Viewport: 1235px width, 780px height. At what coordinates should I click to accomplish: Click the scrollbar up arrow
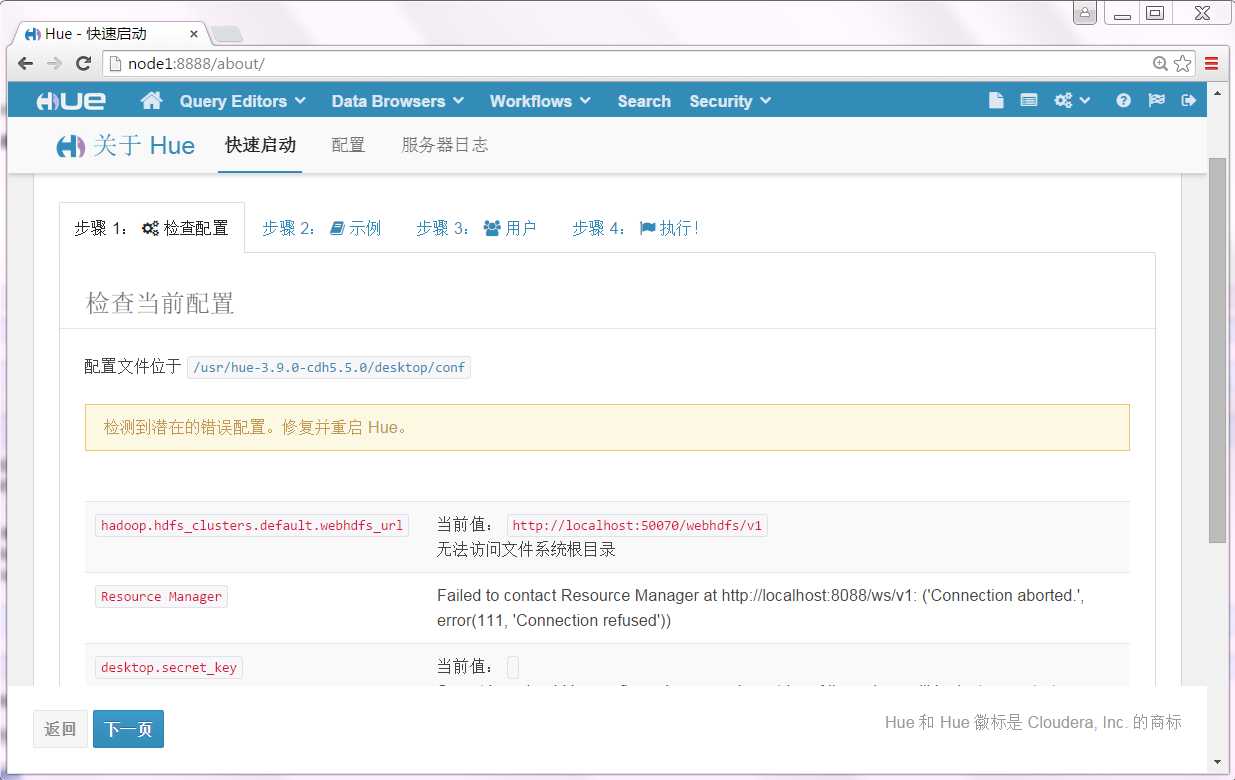pyautogui.click(x=1217, y=92)
